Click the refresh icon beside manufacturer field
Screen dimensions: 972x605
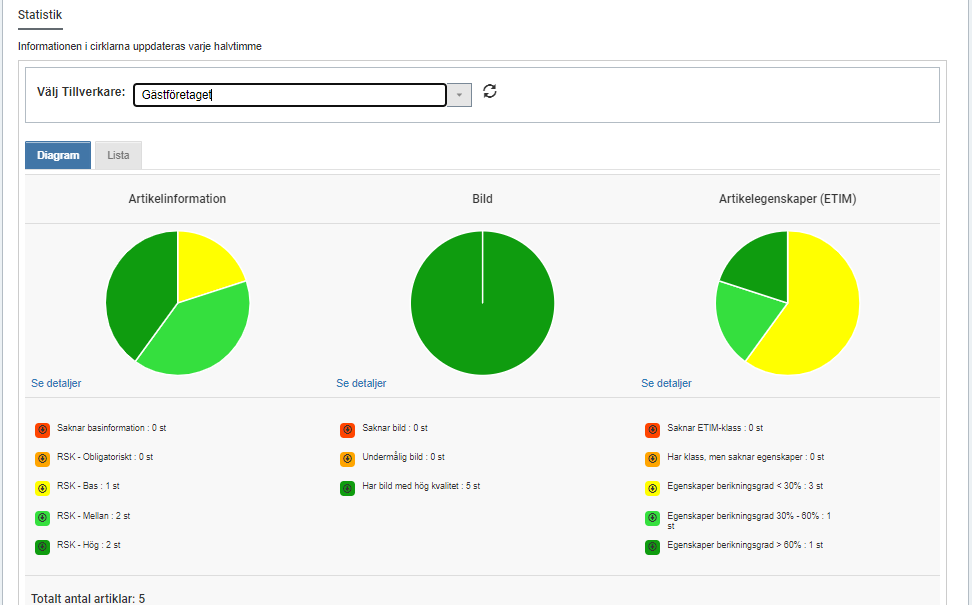click(490, 92)
